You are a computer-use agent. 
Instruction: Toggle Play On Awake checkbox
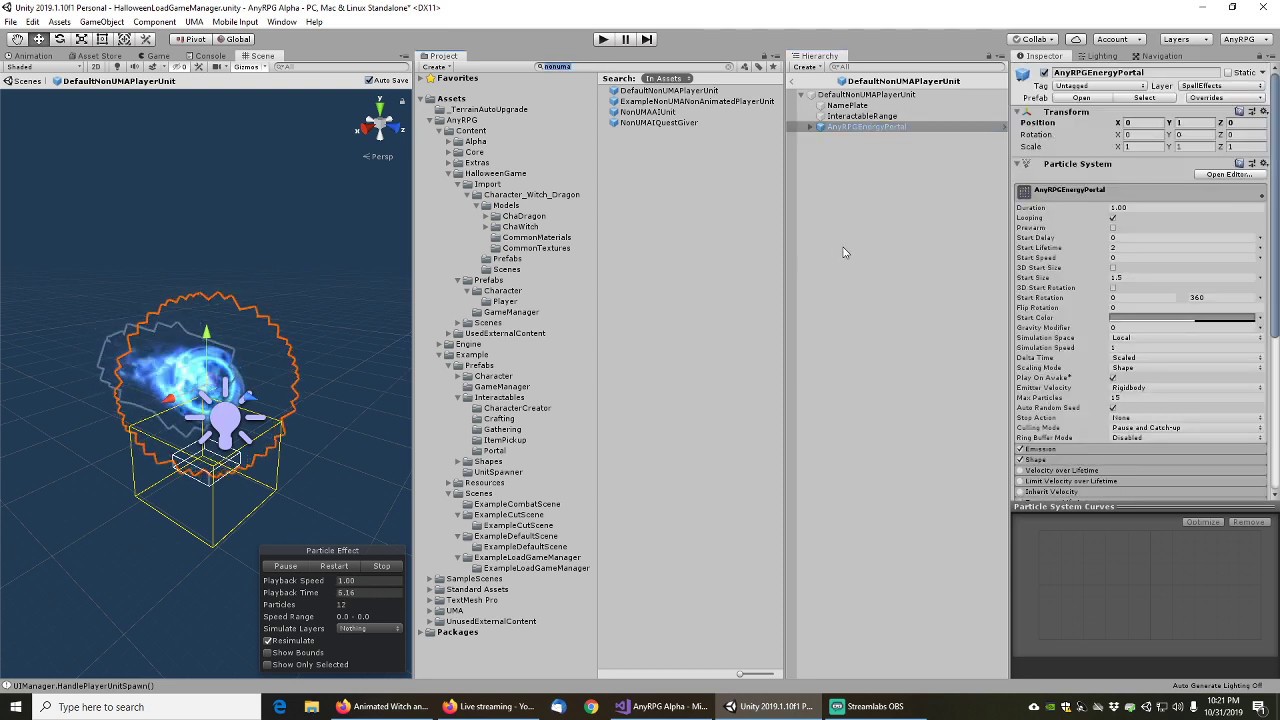[1113, 378]
